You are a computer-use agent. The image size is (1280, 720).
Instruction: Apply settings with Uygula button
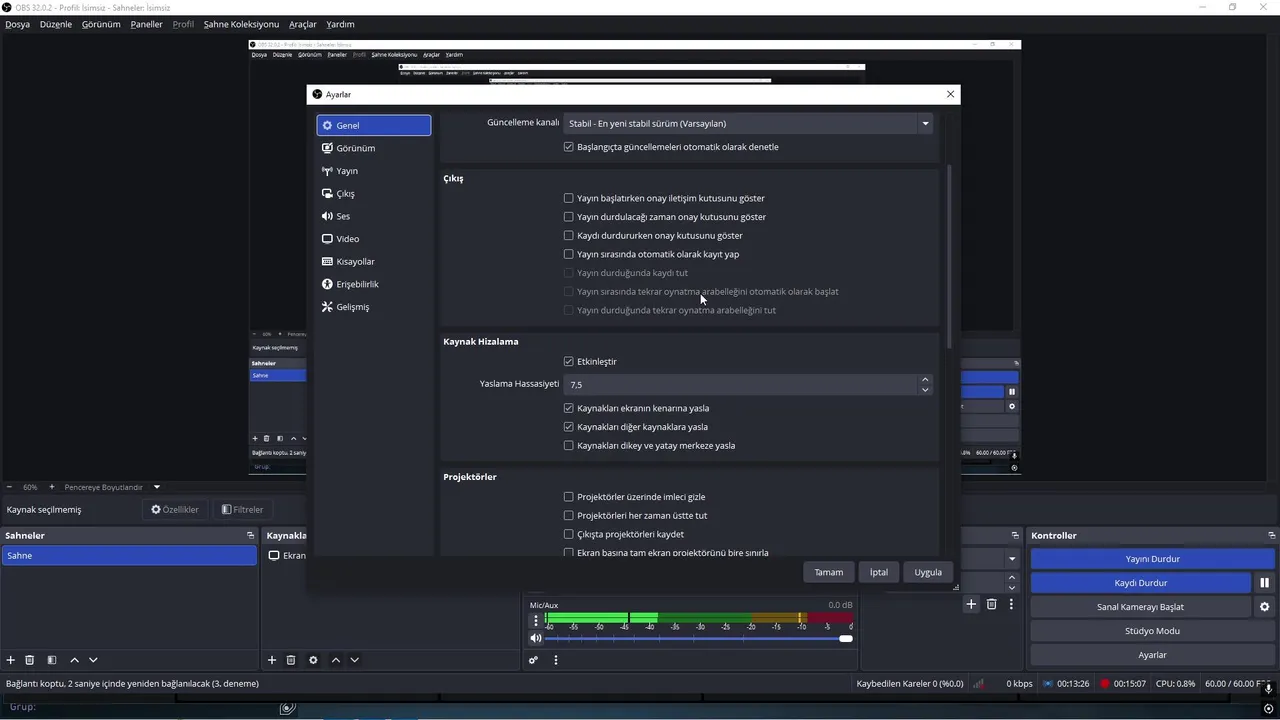(x=928, y=572)
